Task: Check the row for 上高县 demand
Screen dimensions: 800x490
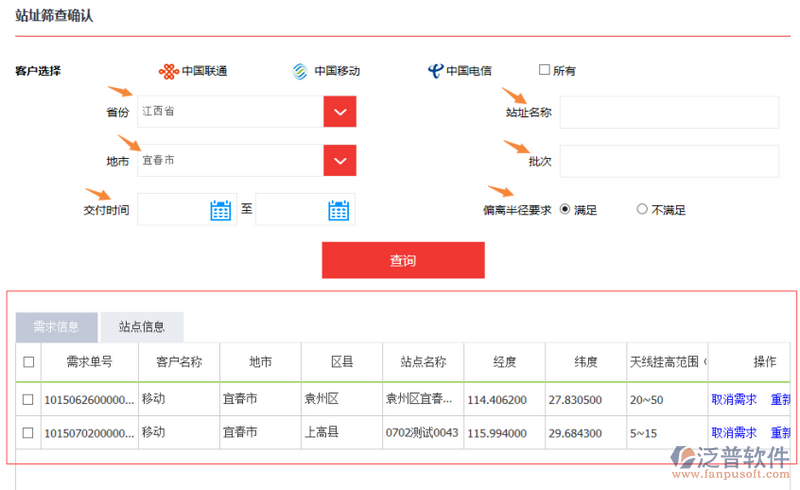Action: [x=28, y=433]
